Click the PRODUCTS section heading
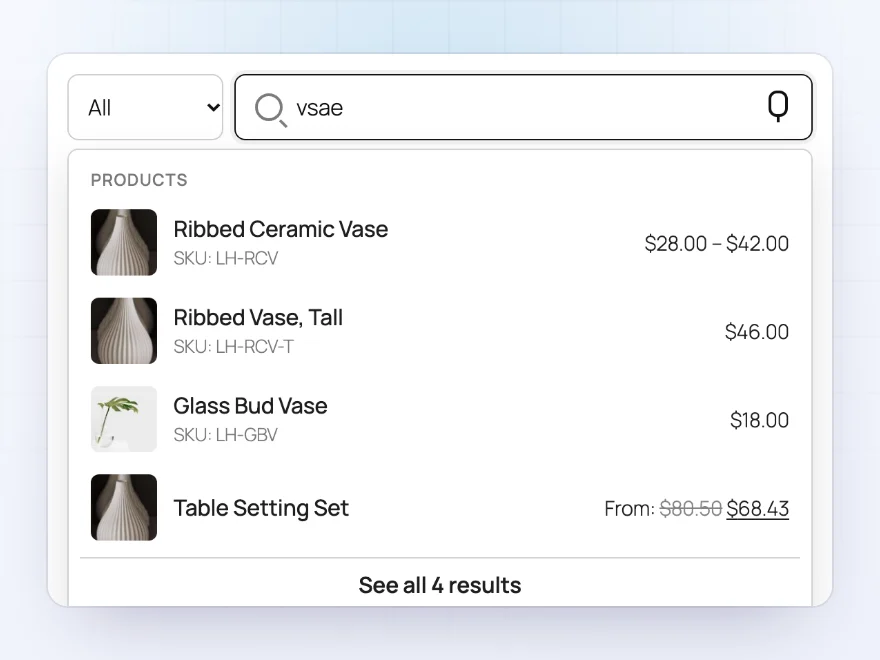The height and width of the screenshot is (660, 880). pyautogui.click(x=139, y=180)
